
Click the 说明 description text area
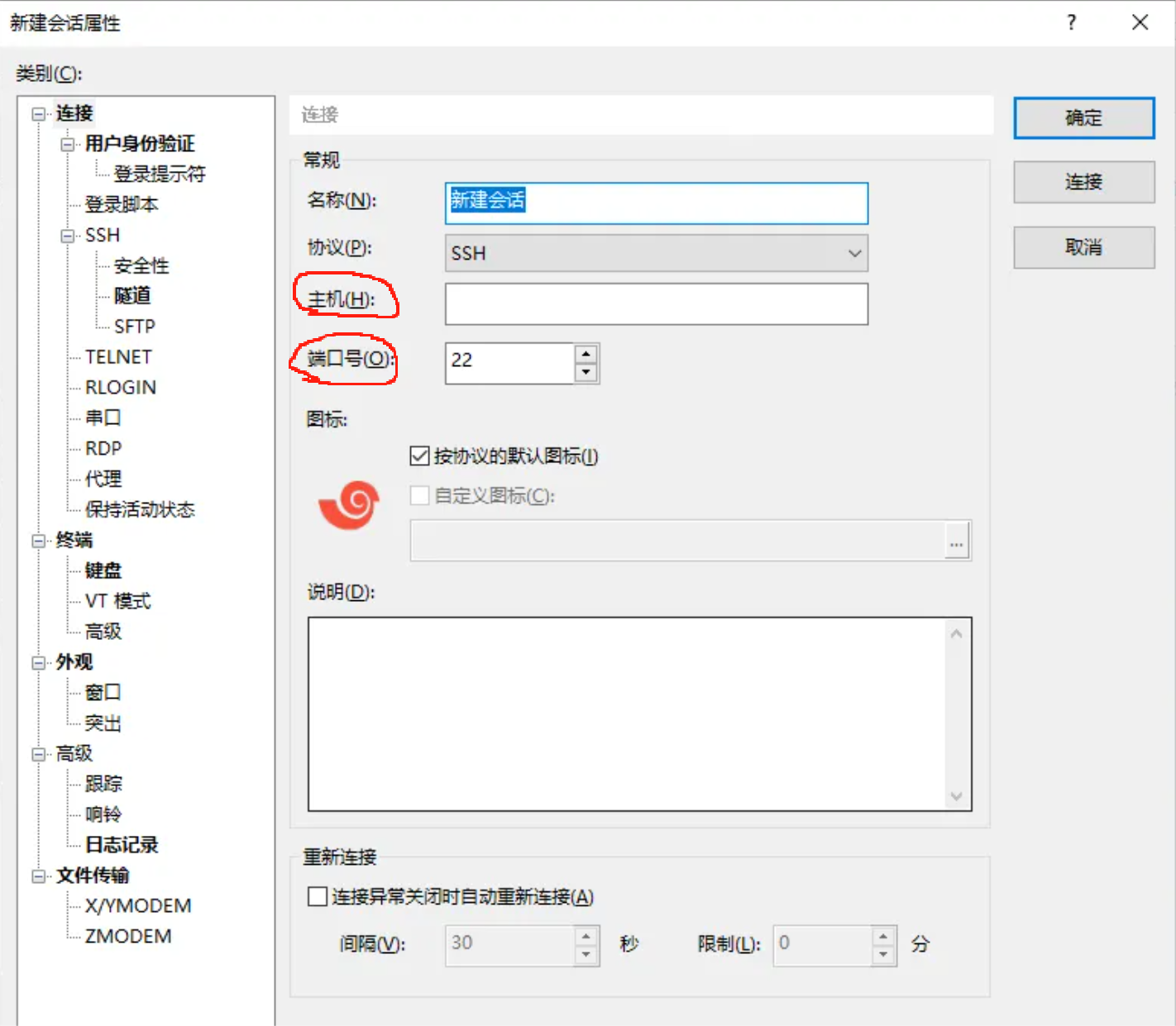pos(629,713)
